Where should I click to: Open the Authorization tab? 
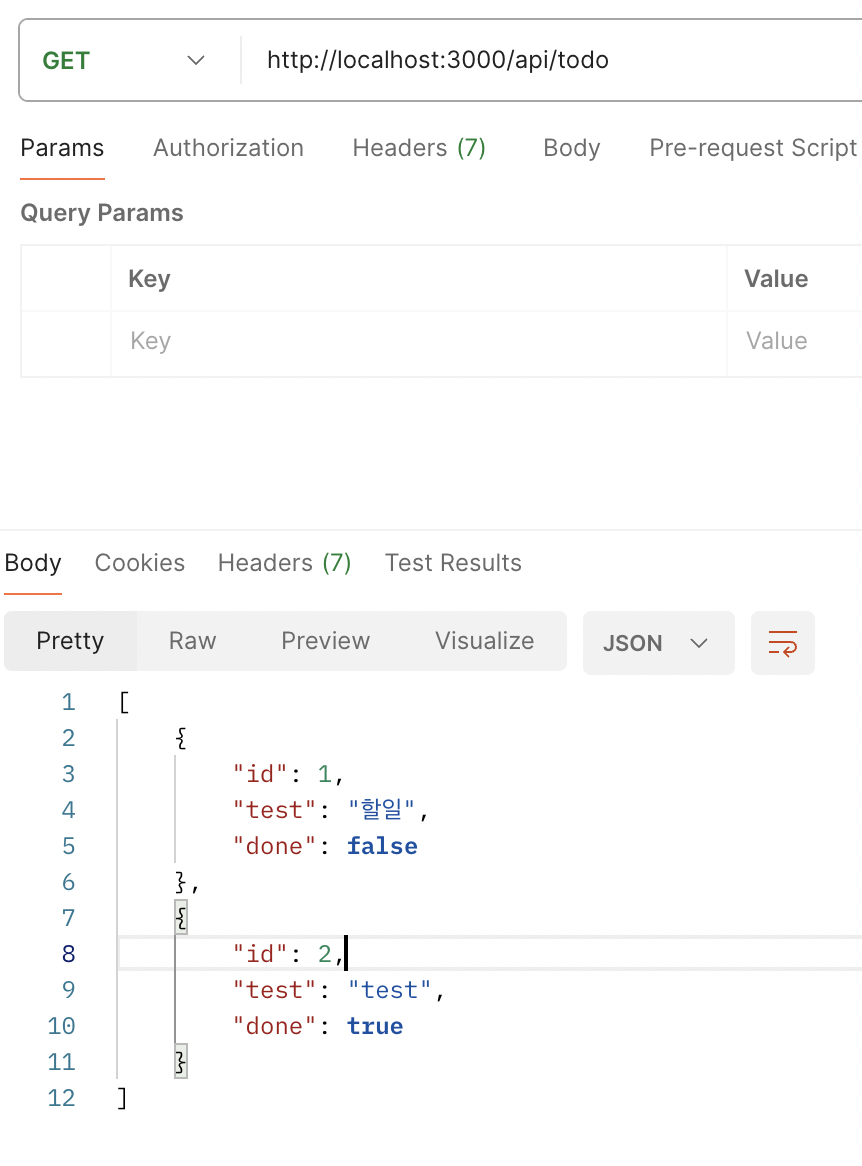[x=228, y=148]
